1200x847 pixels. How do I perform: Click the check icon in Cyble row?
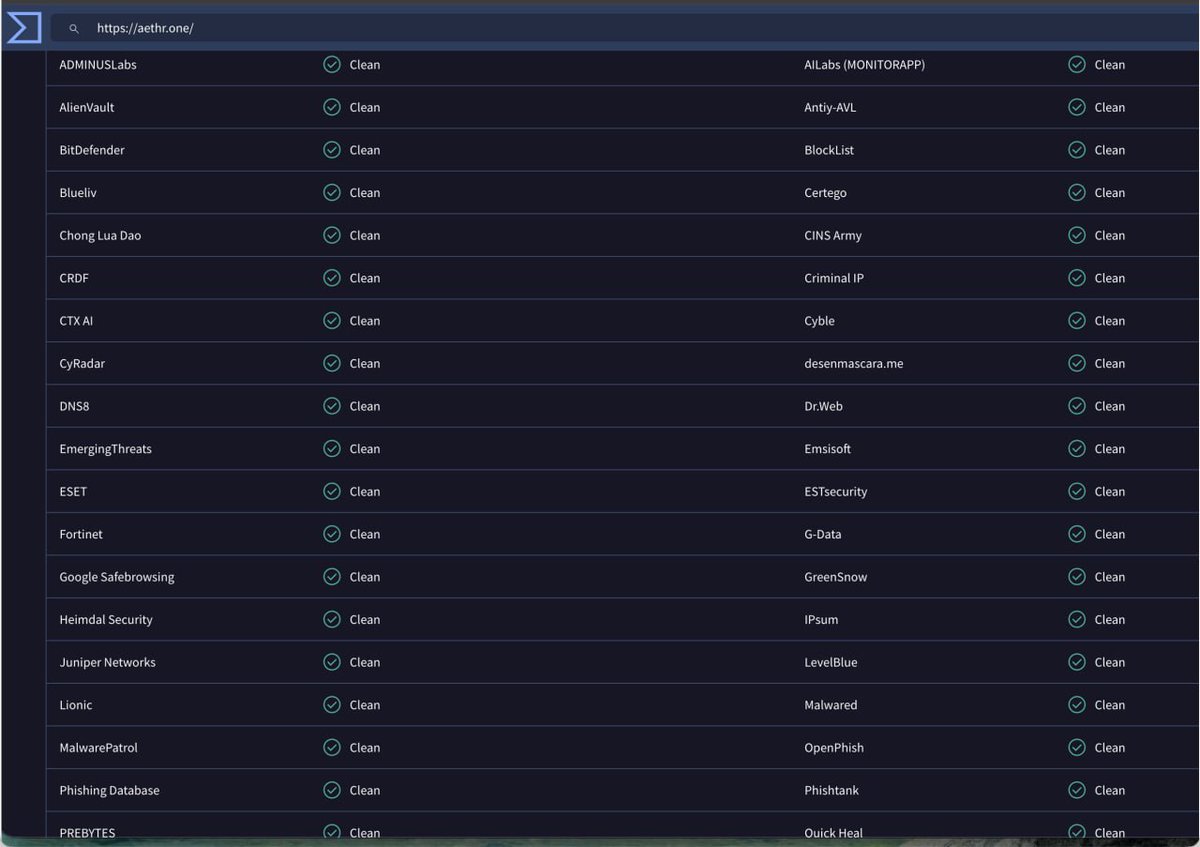click(x=1077, y=321)
